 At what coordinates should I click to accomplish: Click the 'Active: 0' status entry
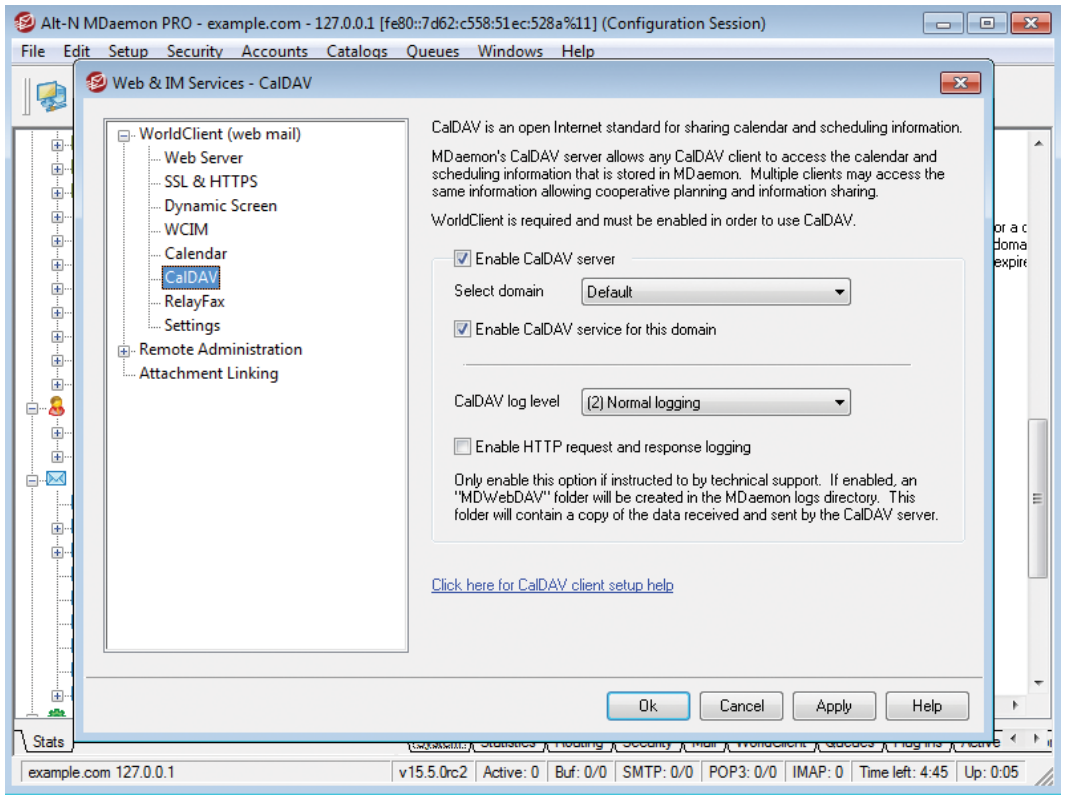point(510,772)
